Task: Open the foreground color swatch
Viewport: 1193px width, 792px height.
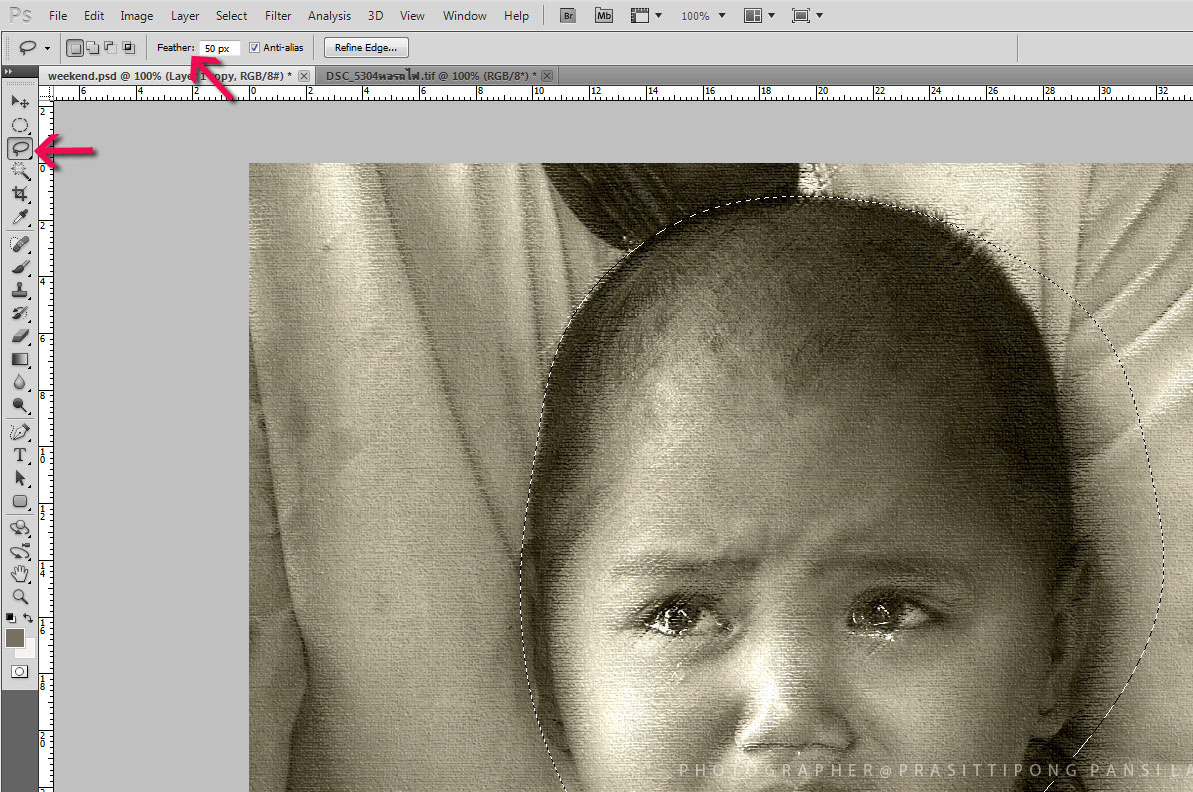Action: click(15, 638)
